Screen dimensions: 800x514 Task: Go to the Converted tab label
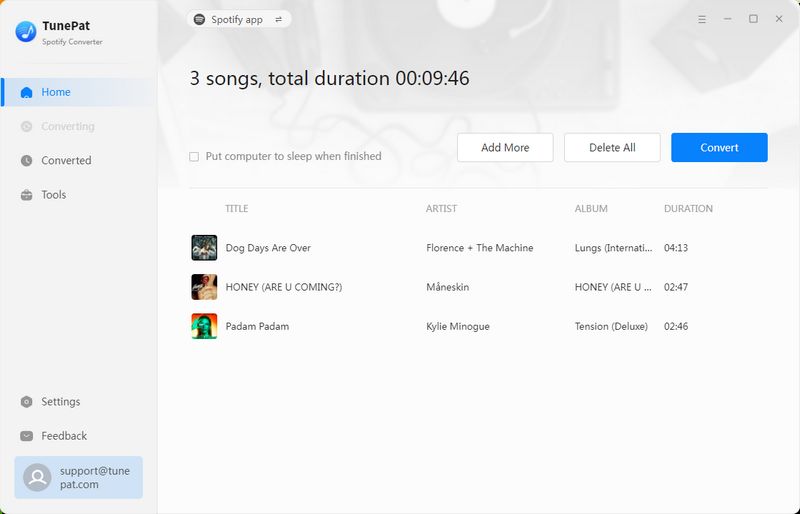click(66, 161)
